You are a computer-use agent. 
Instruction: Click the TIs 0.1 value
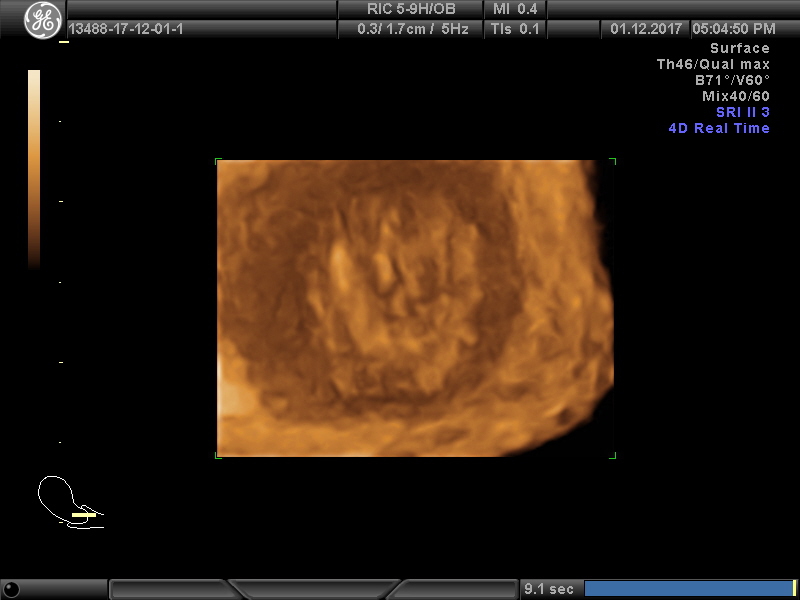tap(515, 29)
